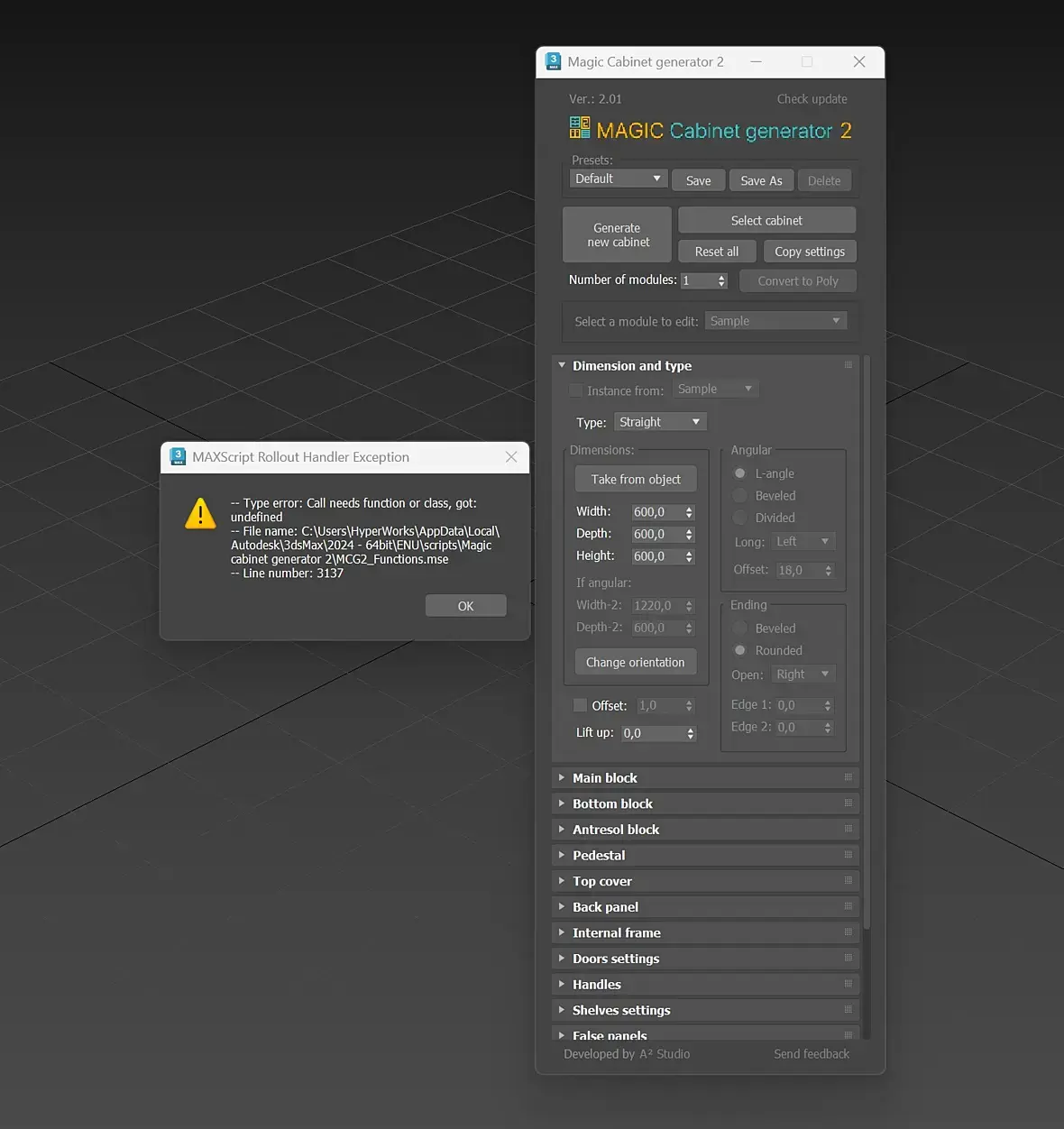Screen dimensions: 1064x1129
Task: Select the Ending Beveled radio button
Action: [739, 628]
